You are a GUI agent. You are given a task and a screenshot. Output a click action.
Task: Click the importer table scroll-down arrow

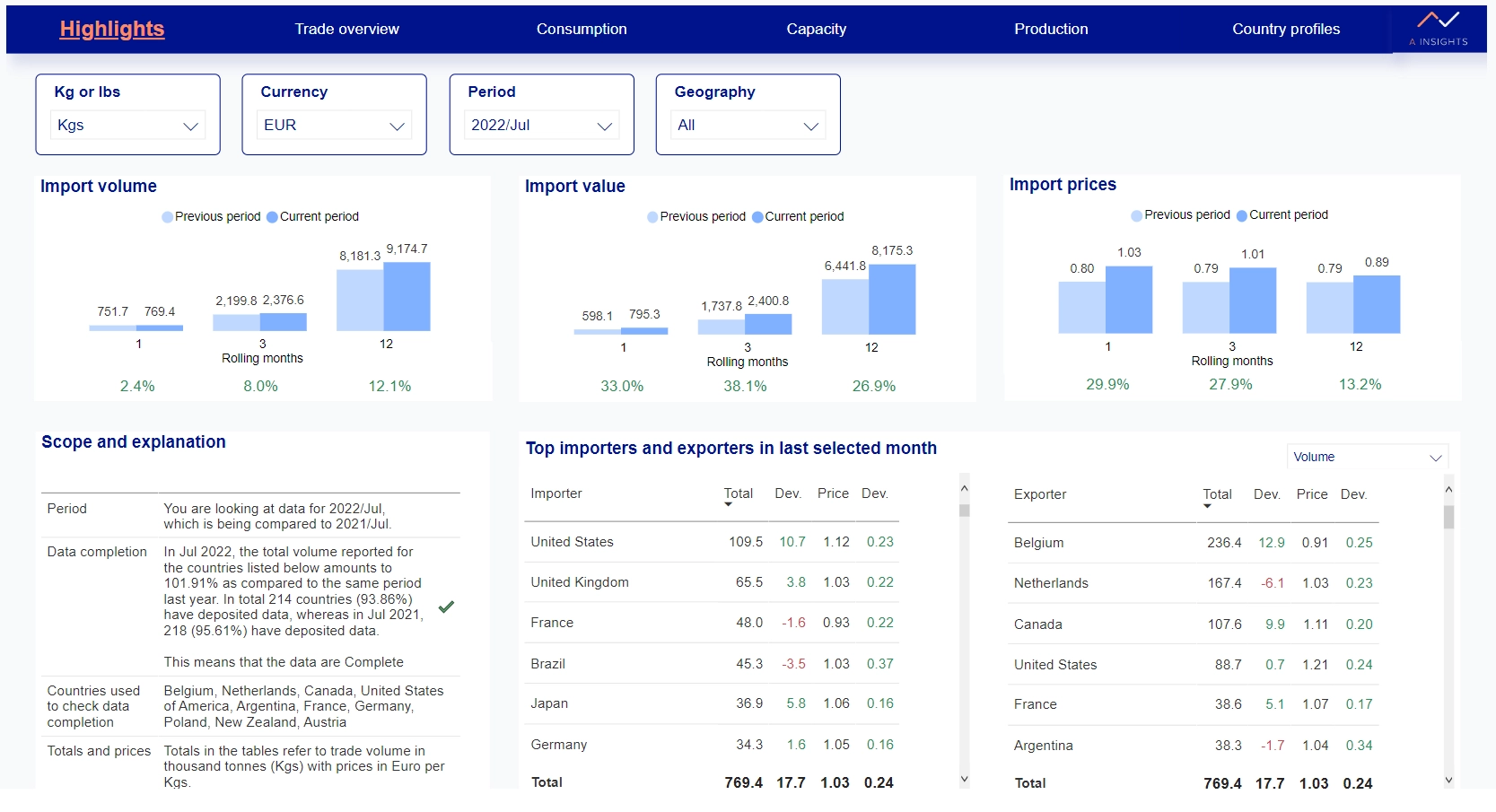[964, 780]
